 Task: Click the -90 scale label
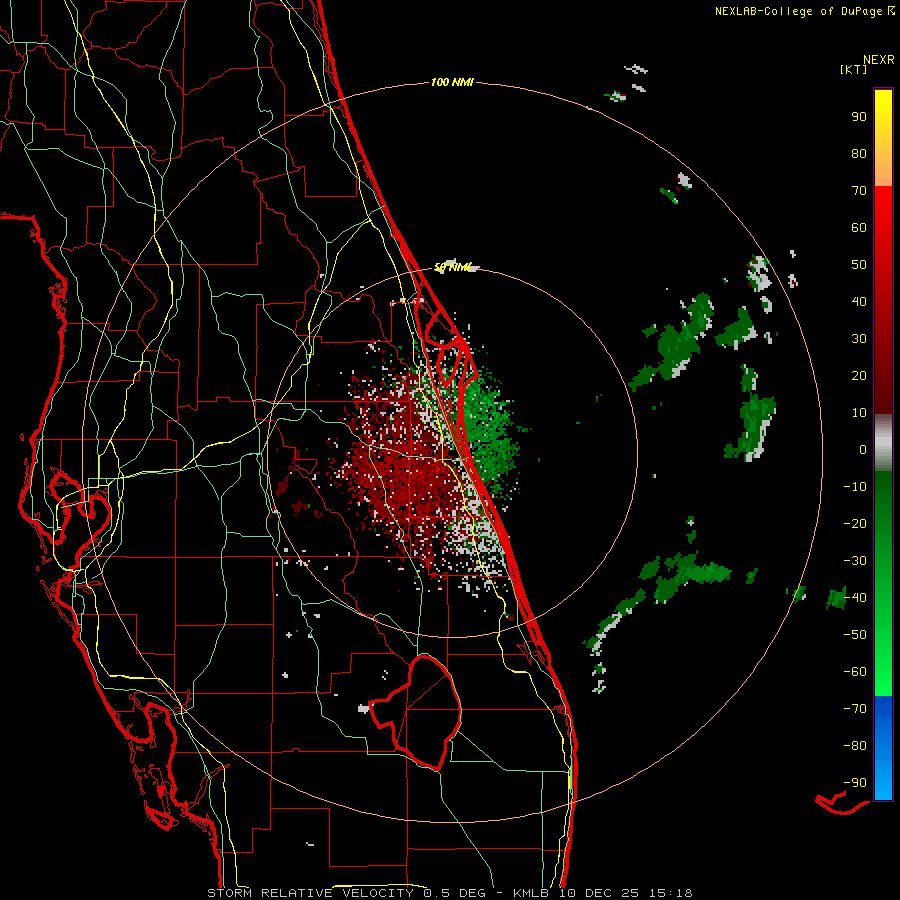(x=855, y=782)
